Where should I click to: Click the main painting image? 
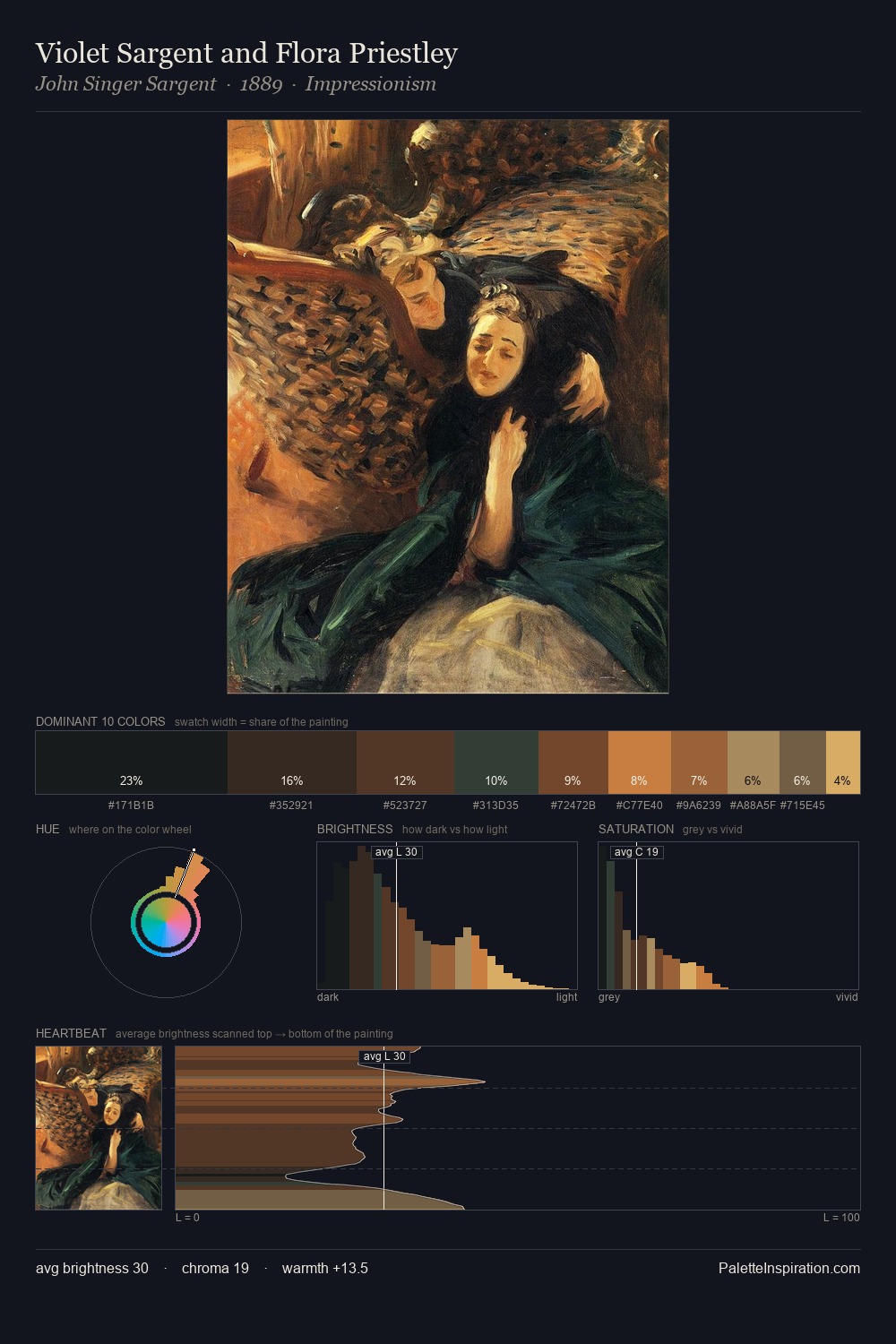point(448,407)
